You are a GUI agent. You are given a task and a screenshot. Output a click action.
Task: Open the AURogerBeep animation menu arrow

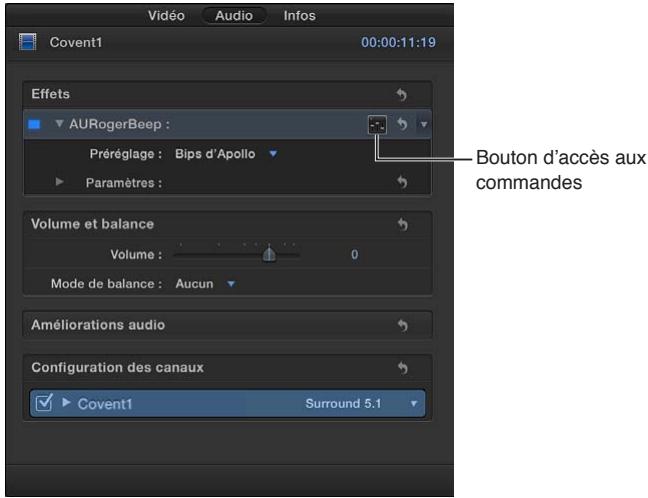[x=424, y=124]
